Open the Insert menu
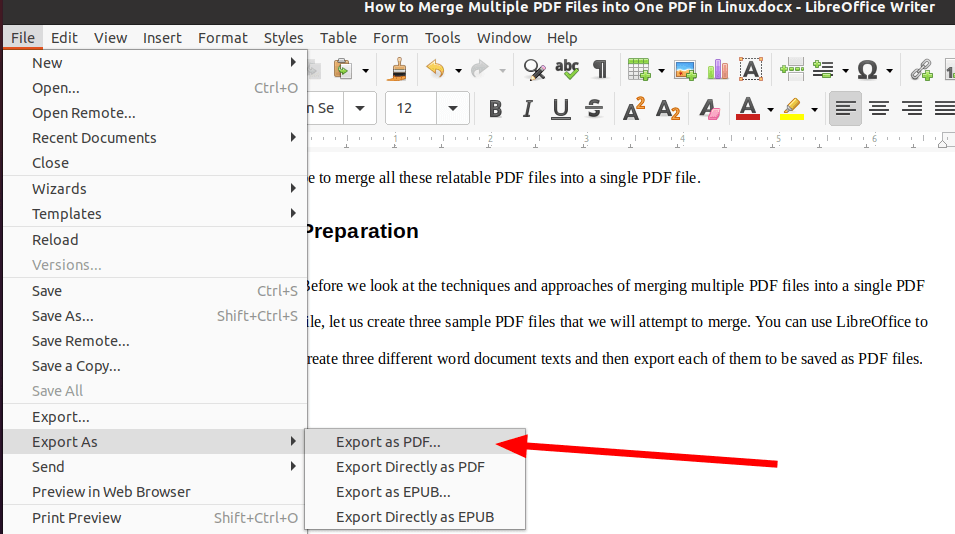The height and width of the screenshot is (534, 955). (x=162, y=38)
